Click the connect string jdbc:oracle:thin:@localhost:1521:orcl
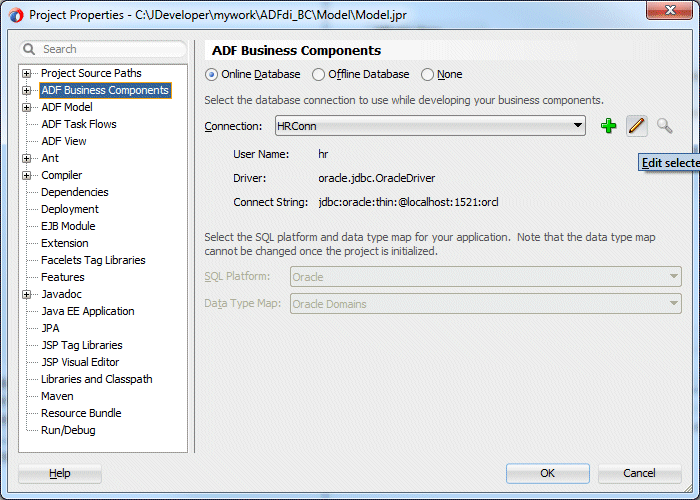The width and height of the screenshot is (700, 500). pos(408,202)
